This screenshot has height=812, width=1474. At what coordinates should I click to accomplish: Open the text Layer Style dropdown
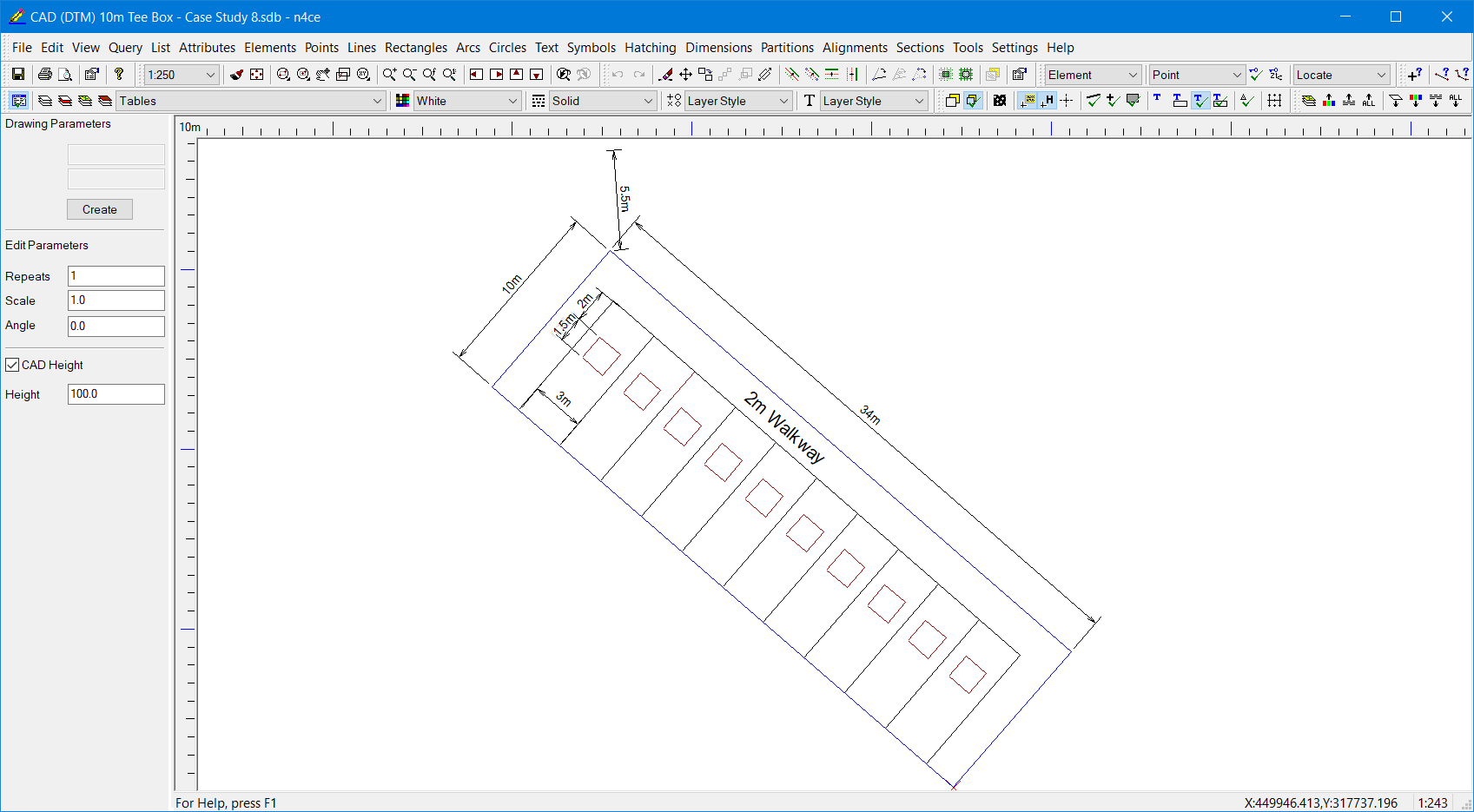tap(874, 101)
